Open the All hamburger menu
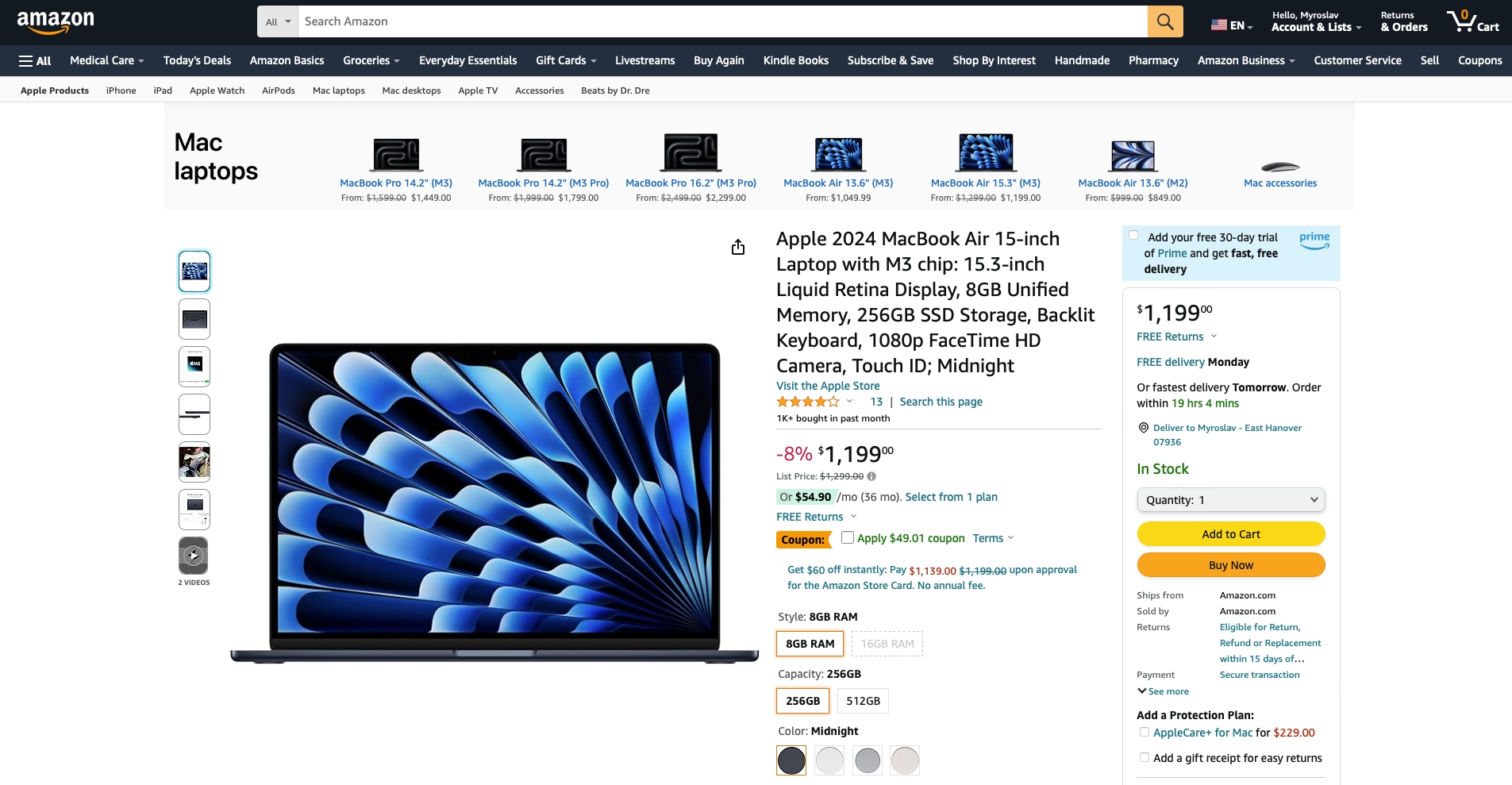This screenshot has width=1512, height=785. [35, 60]
